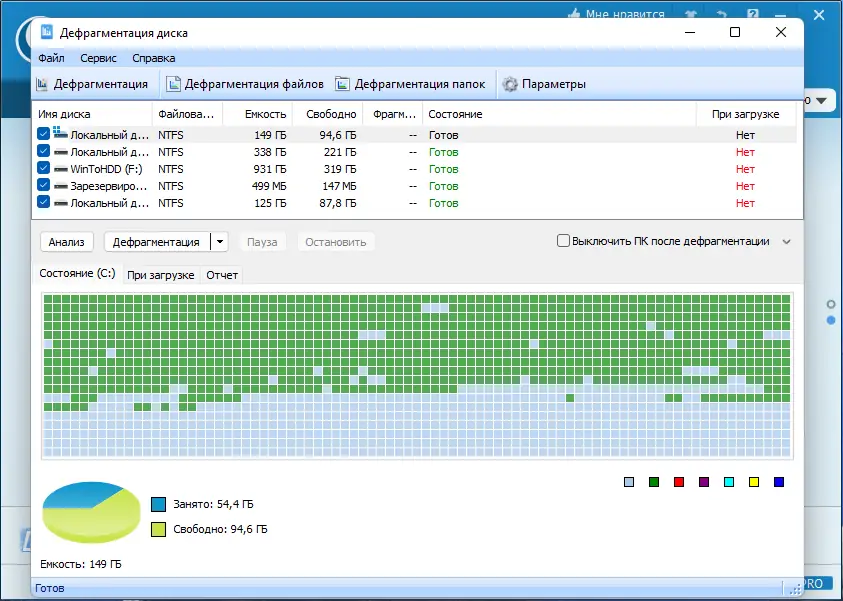
Task: Select the light blue legend swatch
Action: pos(629,482)
